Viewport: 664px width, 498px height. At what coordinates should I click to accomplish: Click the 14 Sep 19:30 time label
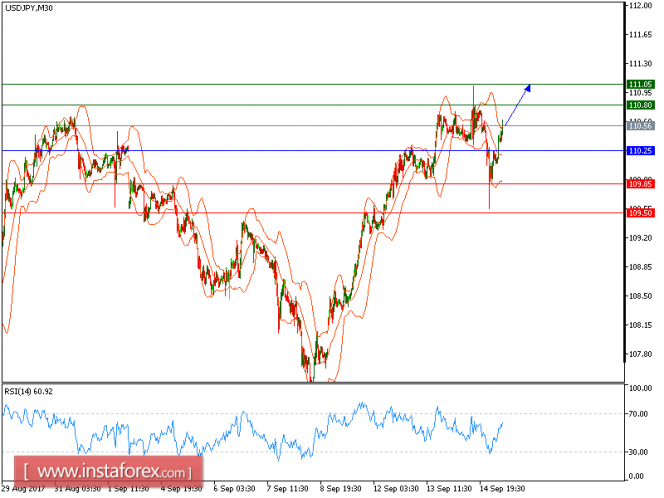tap(502, 489)
